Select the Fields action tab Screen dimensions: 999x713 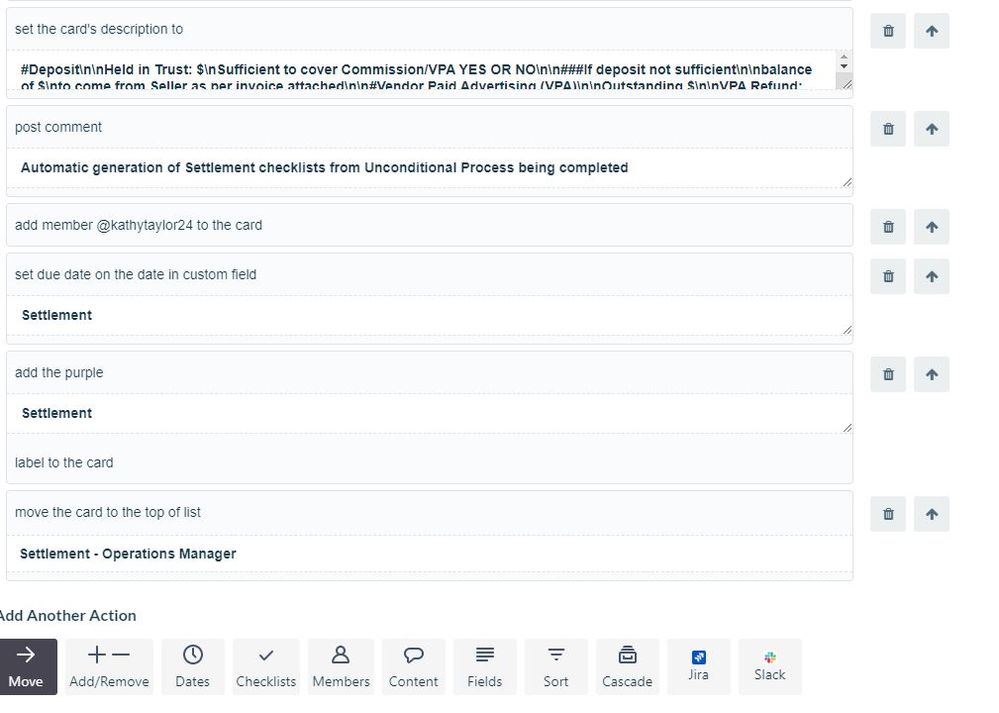485,666
